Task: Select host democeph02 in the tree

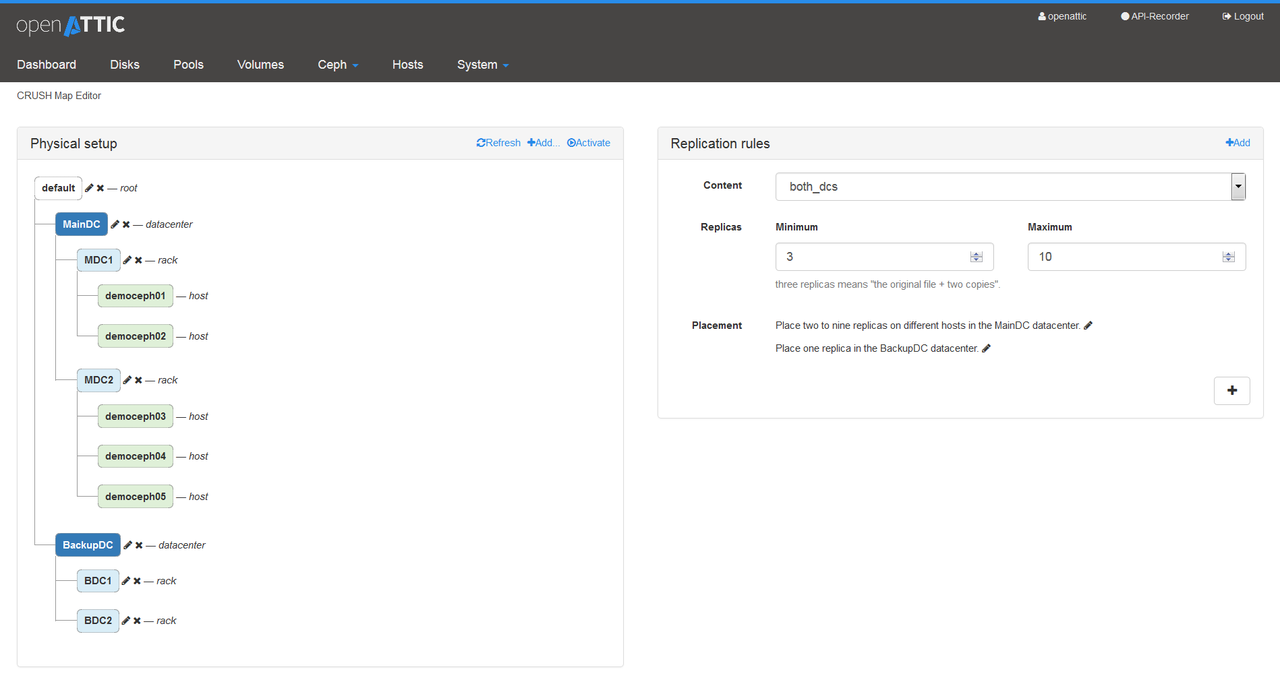Action: pyautogui.click(x=135, y=336)
